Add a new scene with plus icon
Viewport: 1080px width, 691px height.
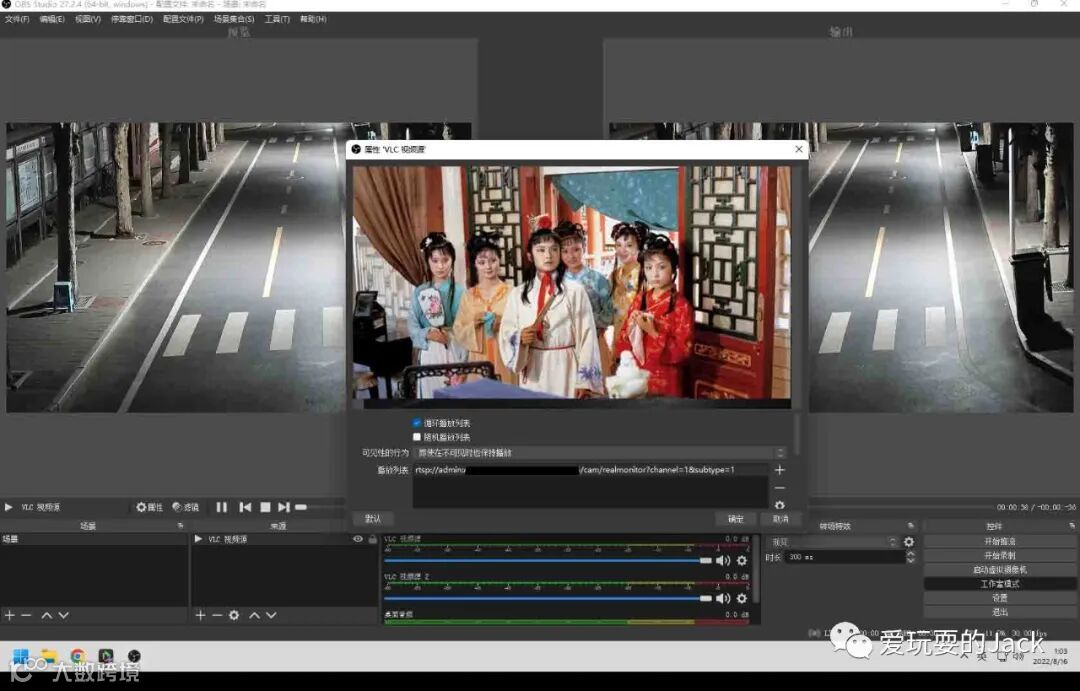[x=10, y=615]
